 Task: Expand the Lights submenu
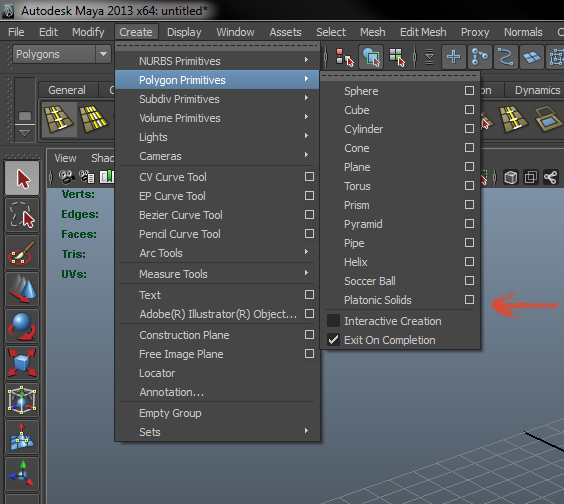pos(218,137)
